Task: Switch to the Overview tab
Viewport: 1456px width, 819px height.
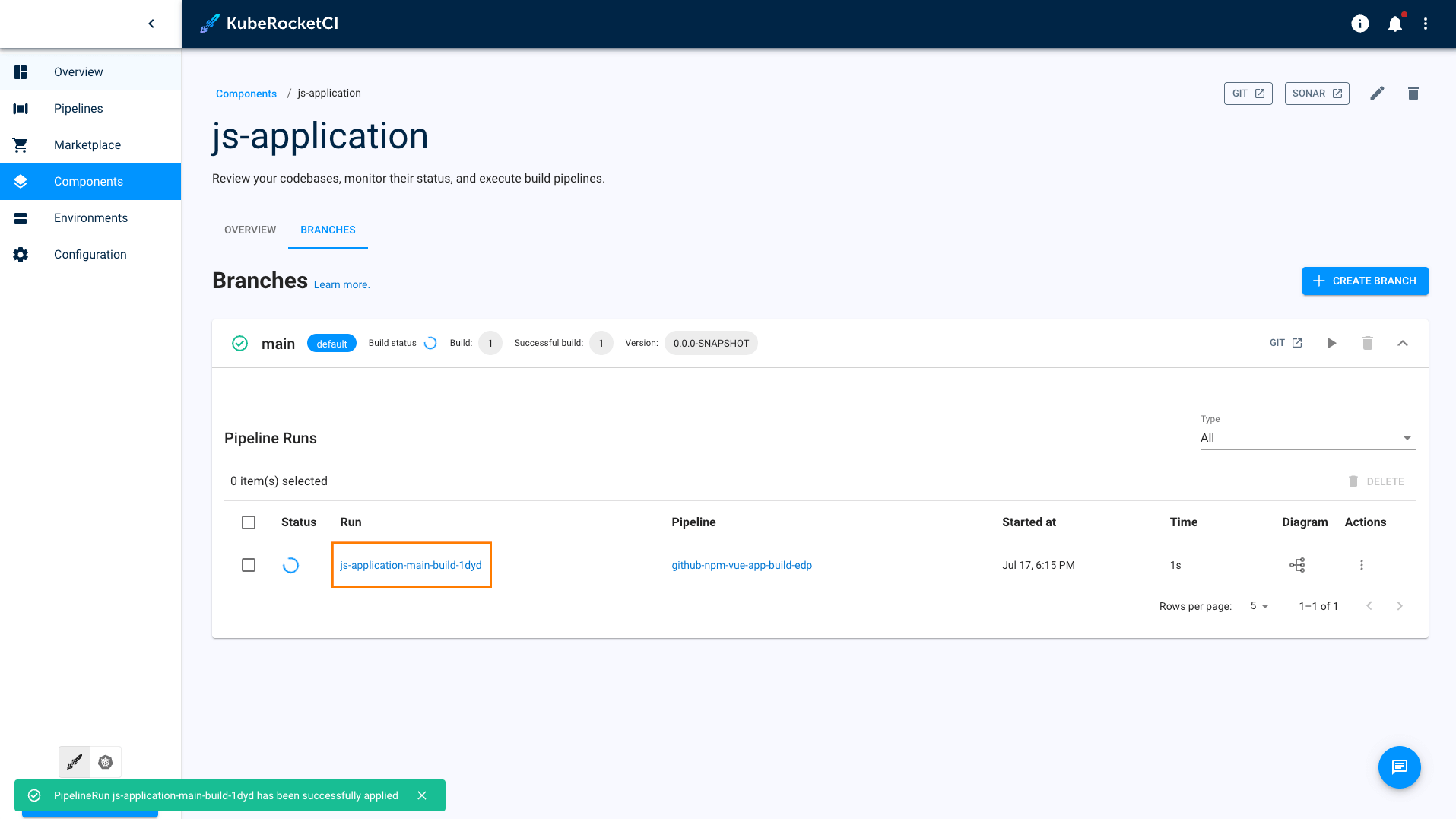Action: click(x=250, y=230)
